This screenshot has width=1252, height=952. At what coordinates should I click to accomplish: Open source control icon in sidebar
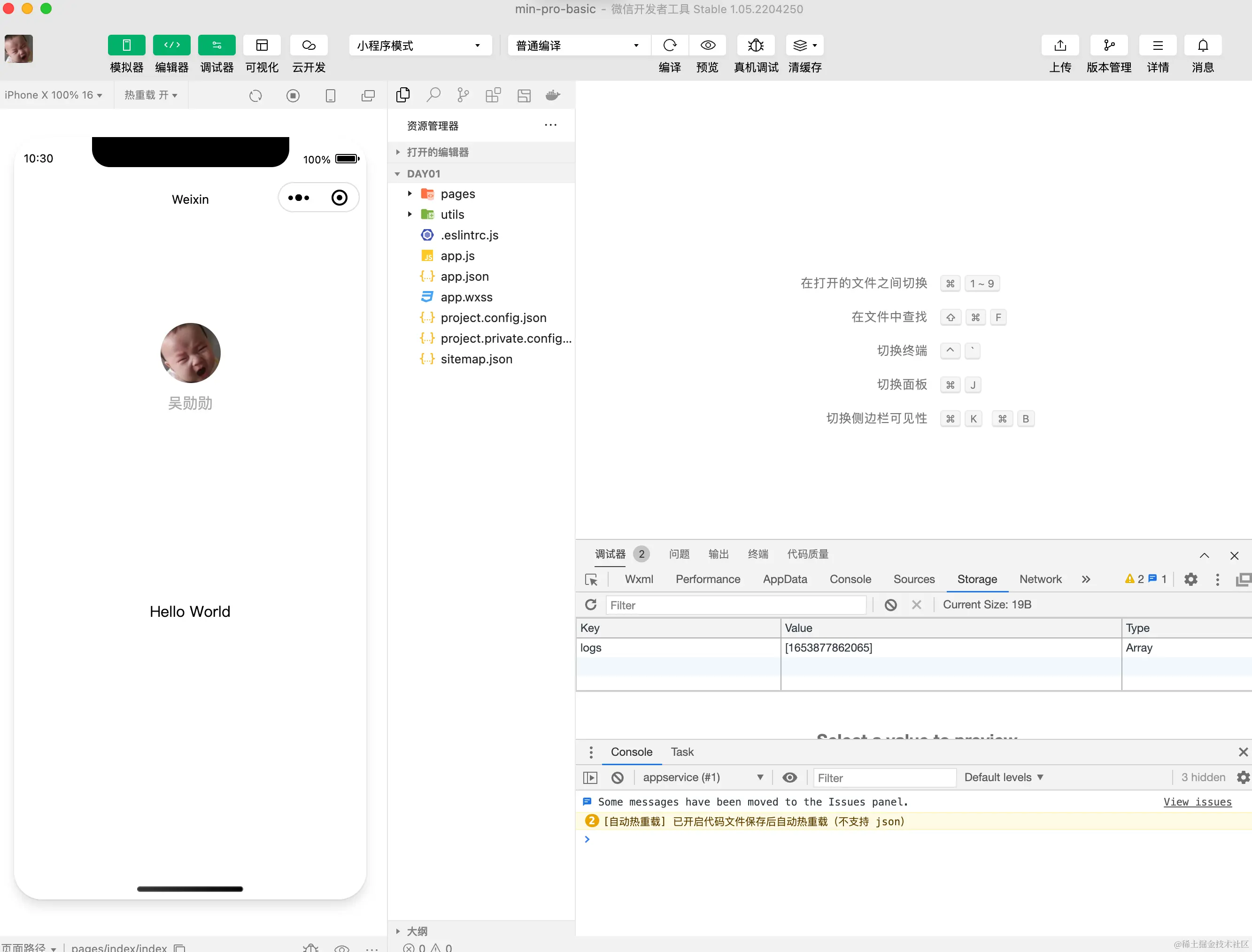463,95
